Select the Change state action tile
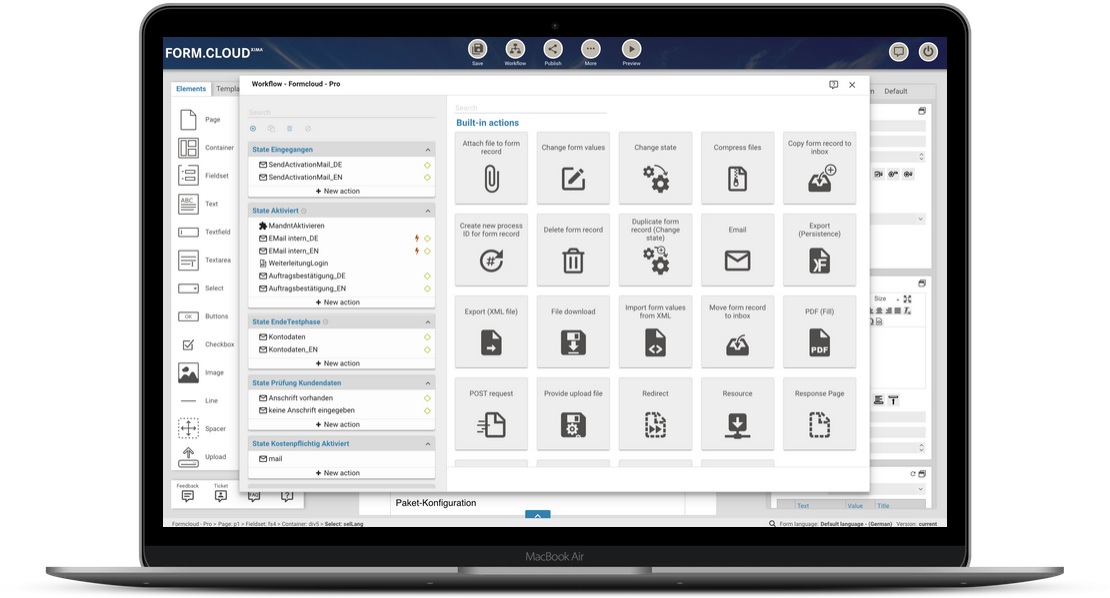 (656, 168)
